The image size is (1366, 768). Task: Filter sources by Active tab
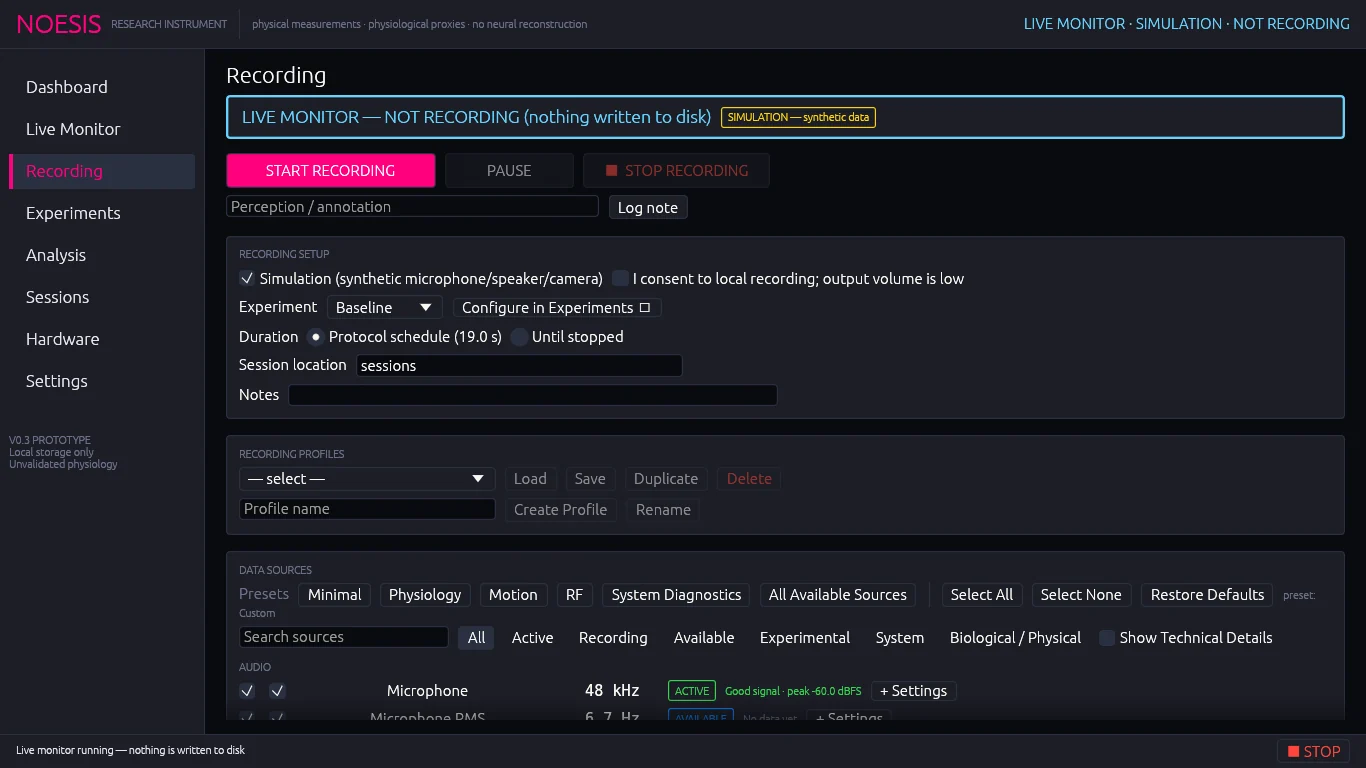point(533,638)
